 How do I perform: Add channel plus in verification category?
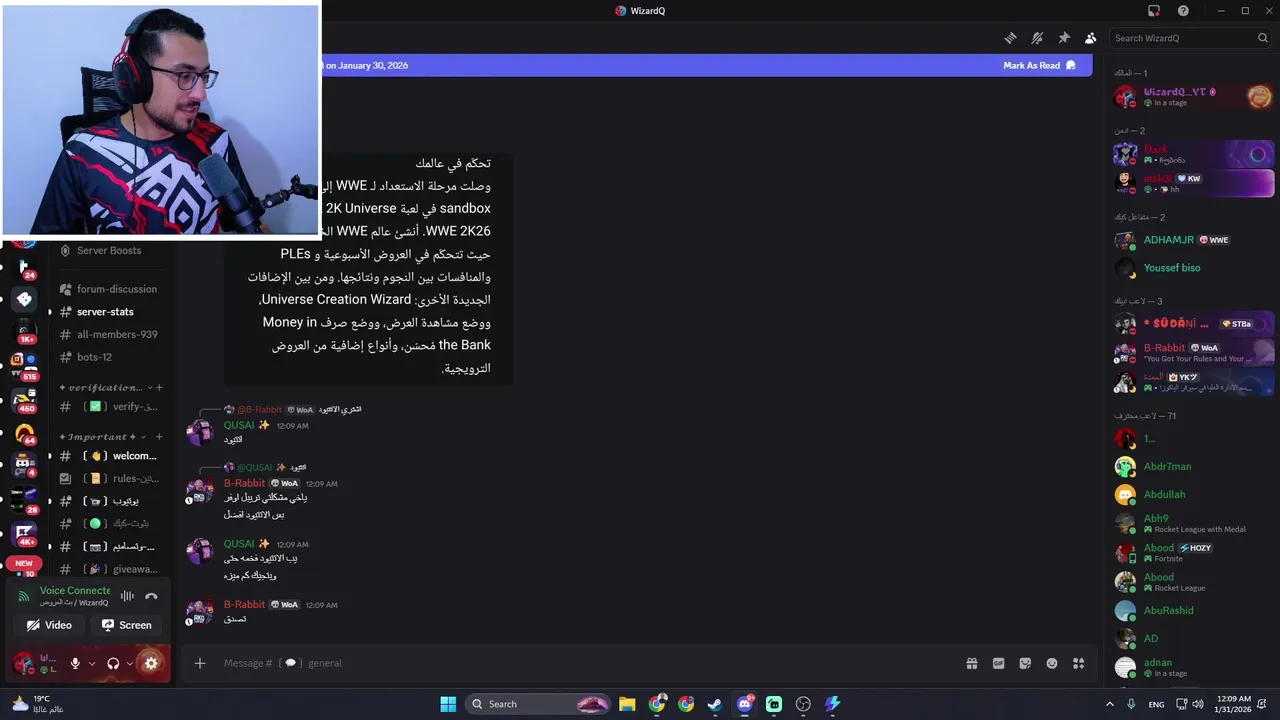click(x=159, y=388)
